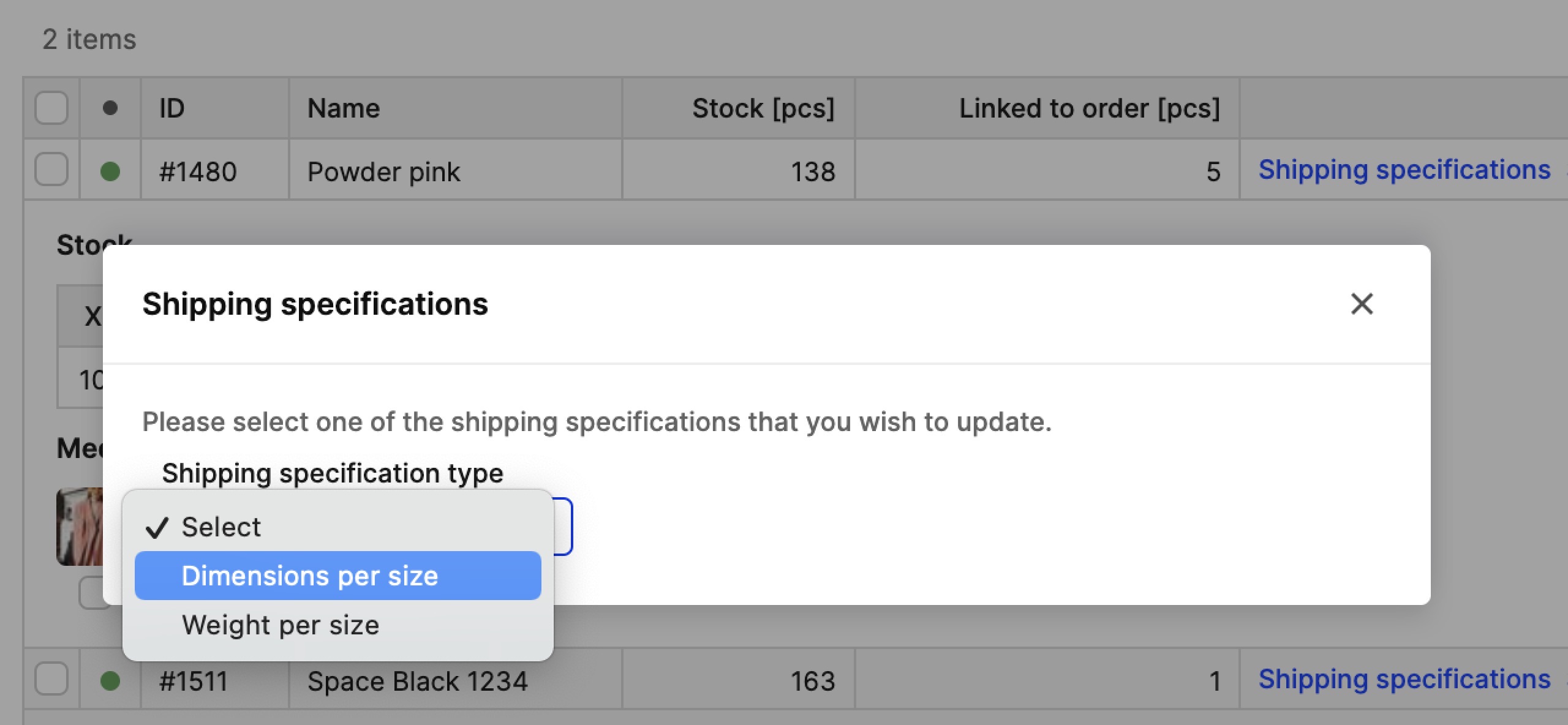Viewport: 1568px width, 725px height.
Task: Choose Dimensions per size option
Action: 338,576
